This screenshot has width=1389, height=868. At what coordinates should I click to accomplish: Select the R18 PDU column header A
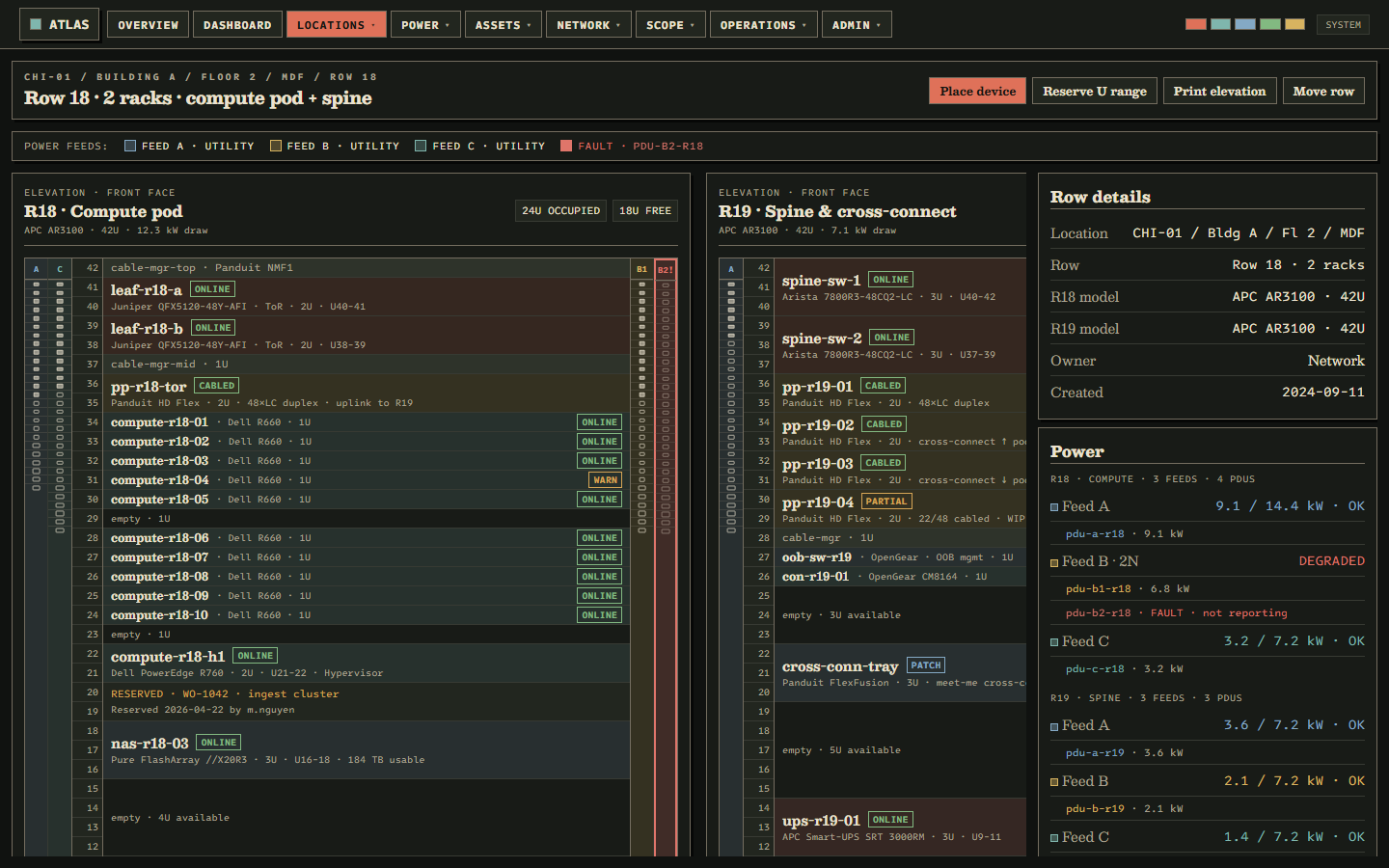click(x=37, y=269)
